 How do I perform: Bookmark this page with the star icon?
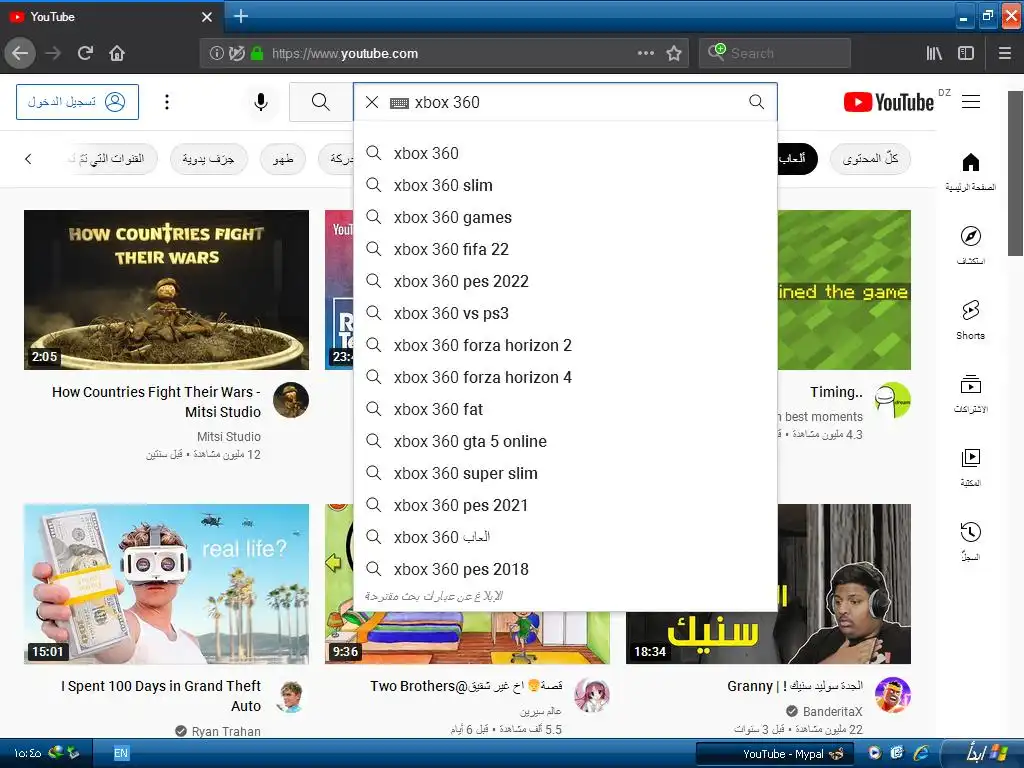pyautogui.click(x=674, y=53)
